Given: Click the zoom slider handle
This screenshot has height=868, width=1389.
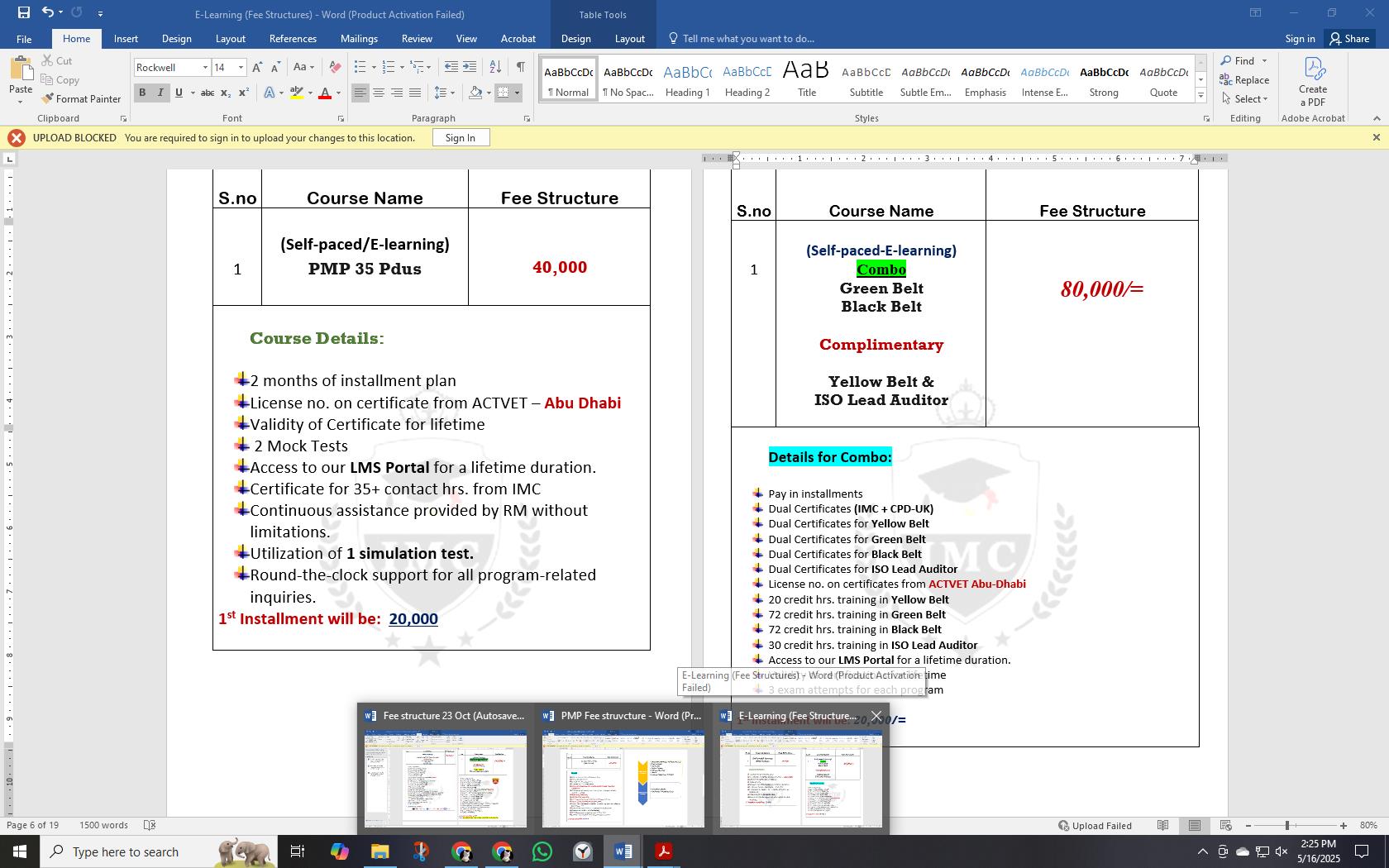Looking at the screenshot, I should (x=1286, y=825).
